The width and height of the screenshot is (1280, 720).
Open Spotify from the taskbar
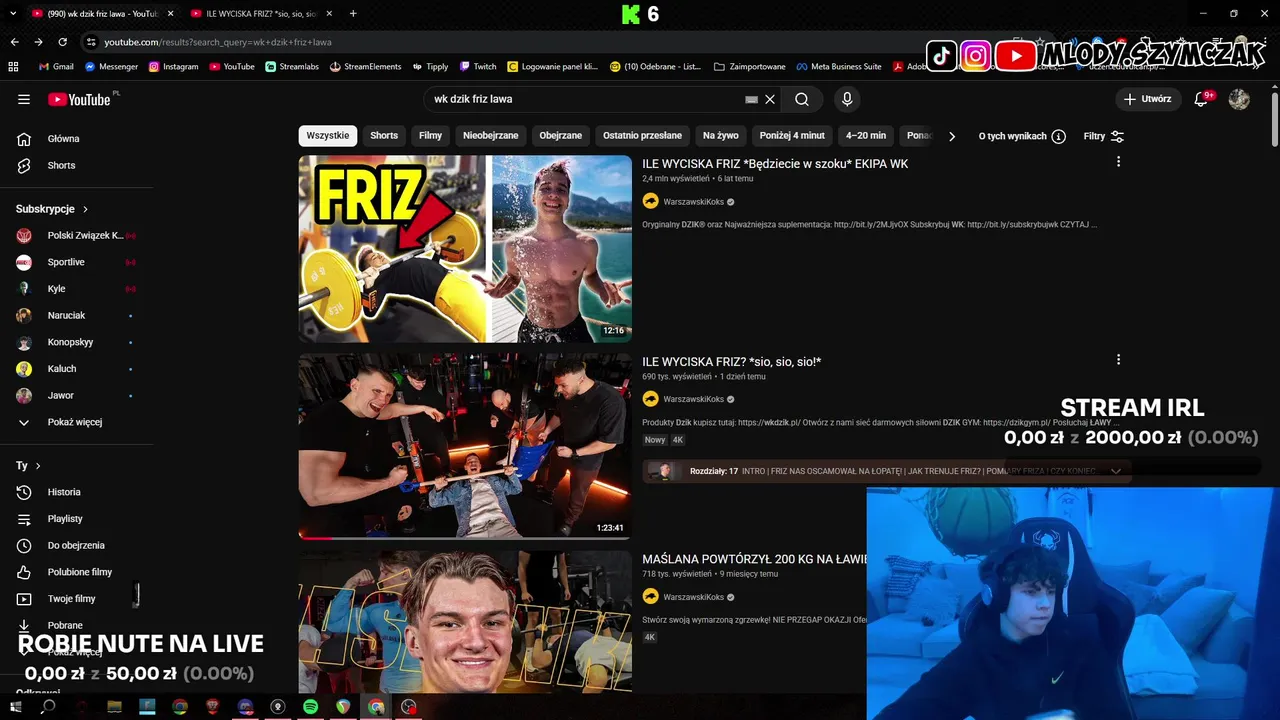(x=310, y=707)
